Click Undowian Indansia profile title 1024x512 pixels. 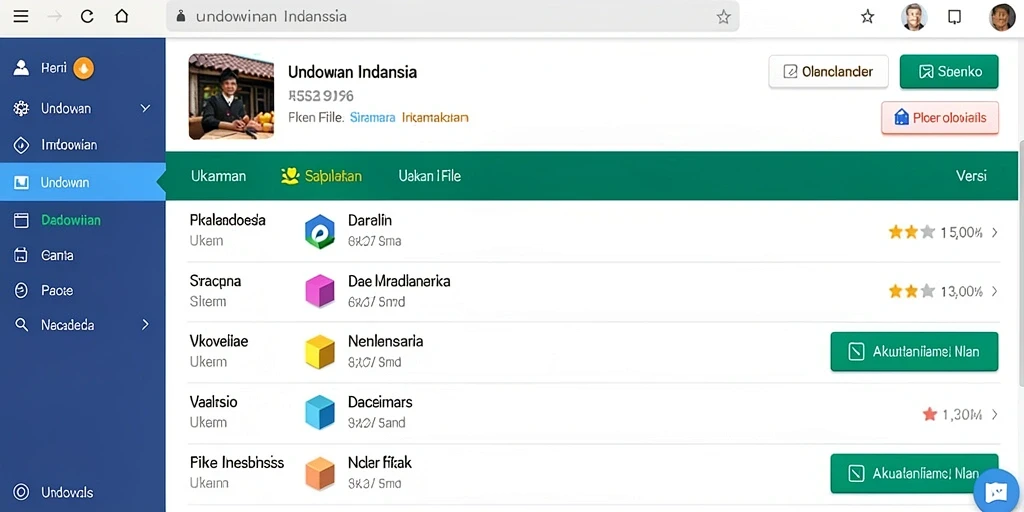click(x=353, y=72)
